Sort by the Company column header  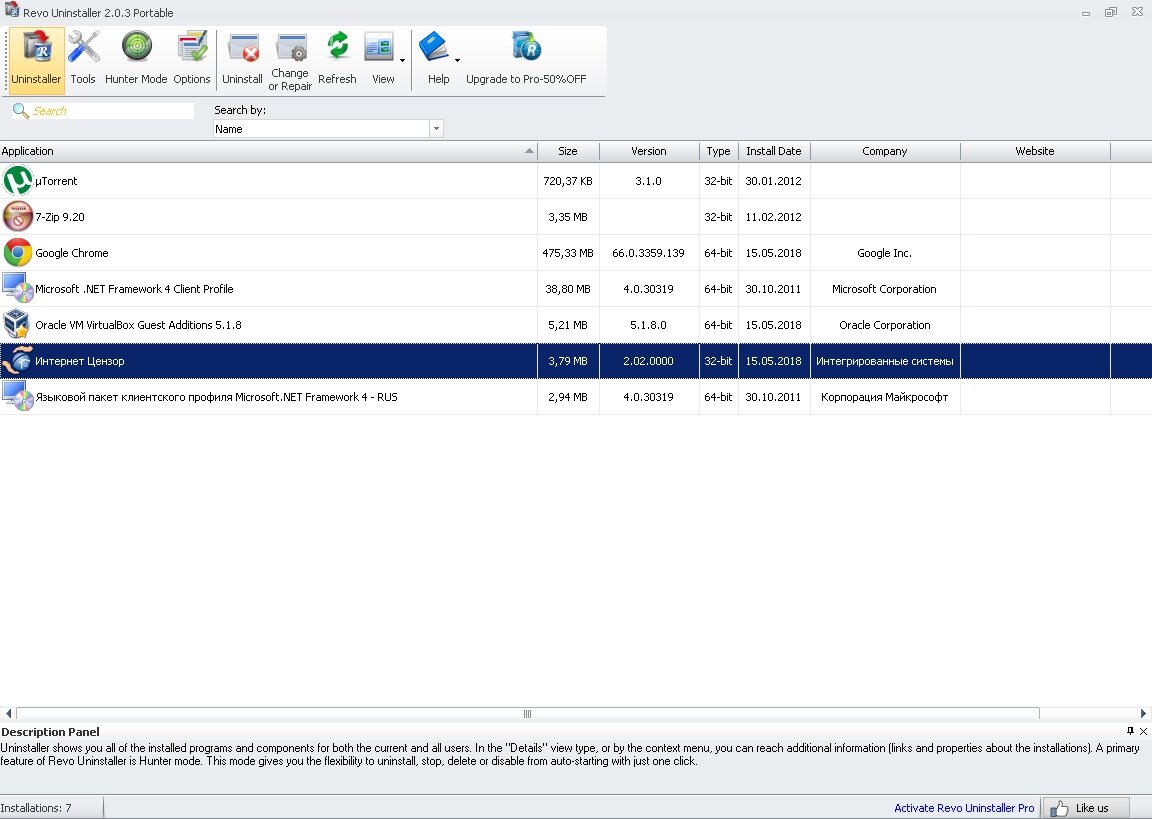click(885, 151)
